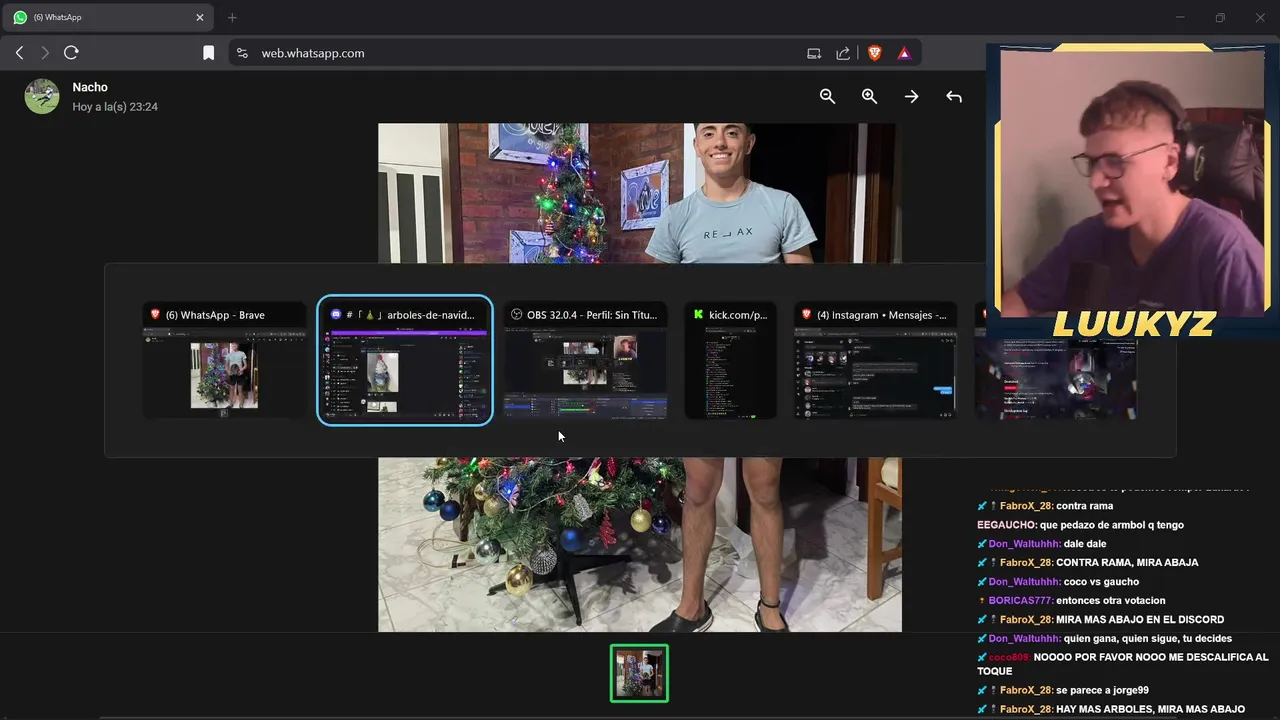Switch to the (6) WhatsApp - Brave window
The image size is (1280, 720).
[x=224, y=360]
